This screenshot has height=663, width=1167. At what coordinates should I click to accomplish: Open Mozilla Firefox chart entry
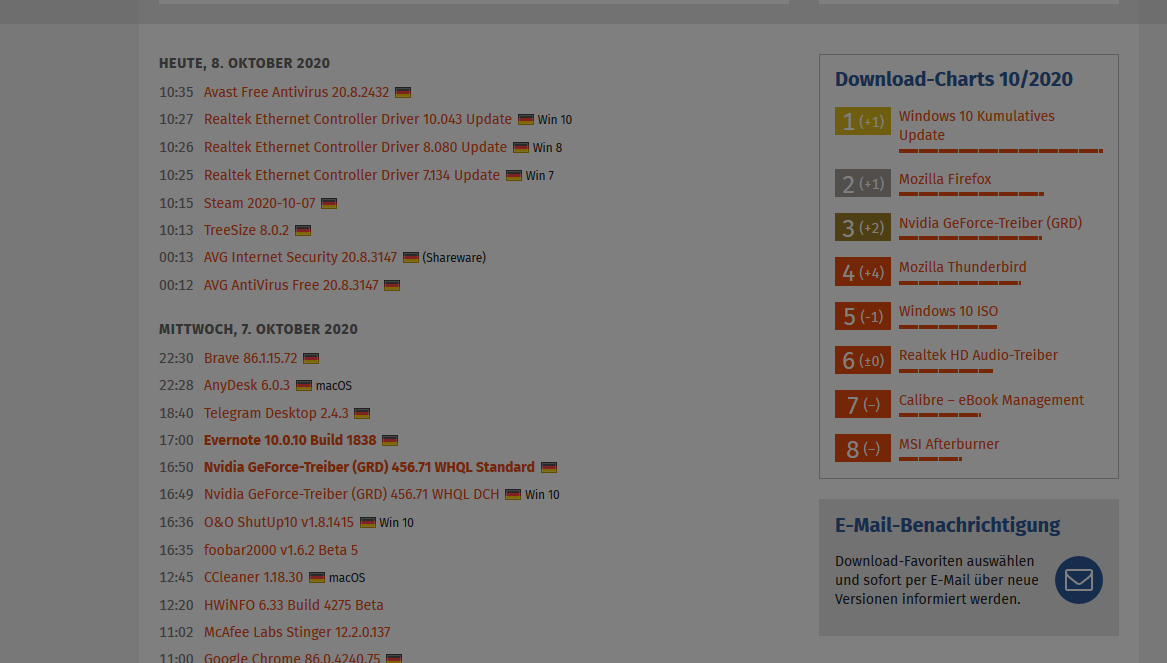pos(944,179)
